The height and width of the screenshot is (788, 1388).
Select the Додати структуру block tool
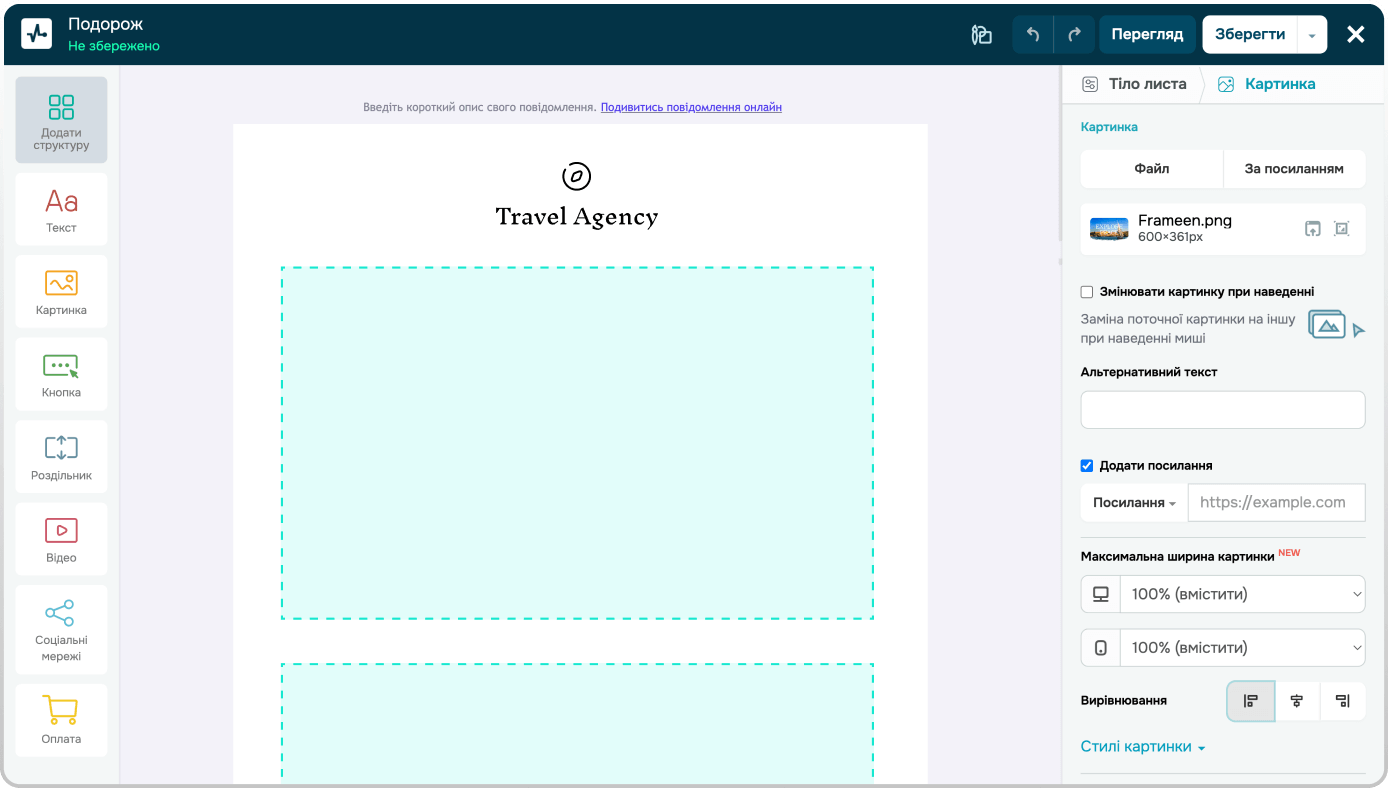[x=61, y=120]
